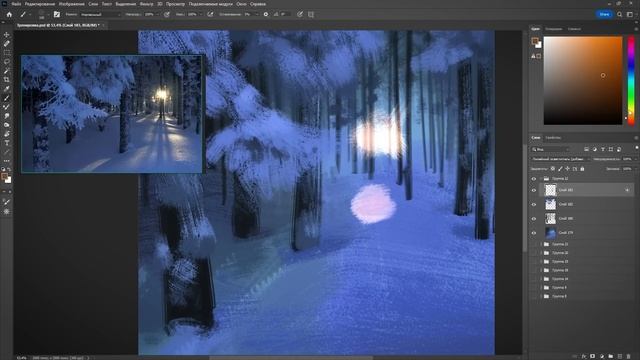The width and height of the screenshot is (640, 360).
Task: Toggle pressure-for-size button in options bar
Action: pos(300,14)
